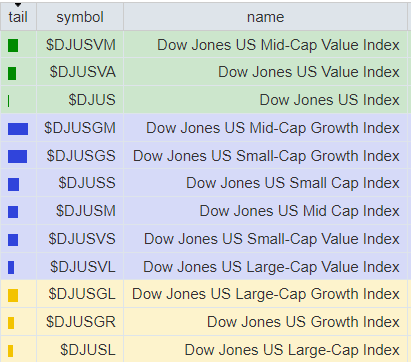Click blue tail bar for $DJUSGM

[x=18, y=129]
